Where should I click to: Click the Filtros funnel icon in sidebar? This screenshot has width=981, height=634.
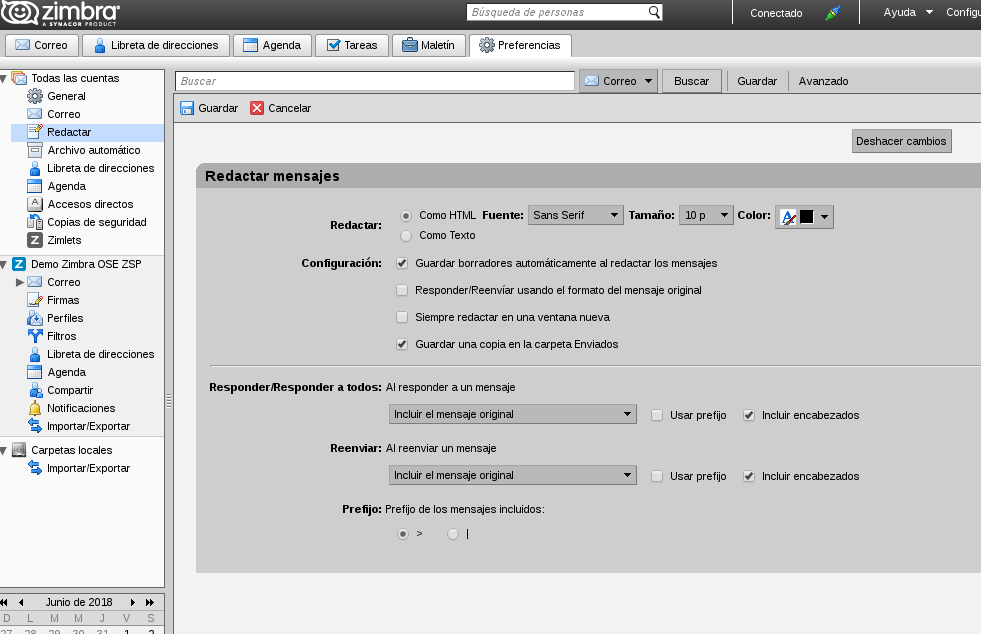click(35, 336)
